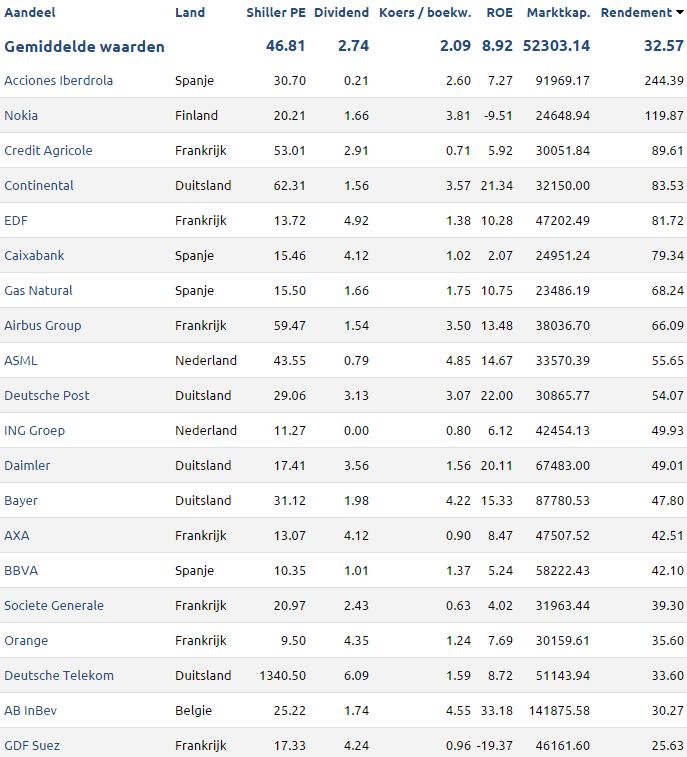Sort by Aandeel column header

(30, 13)
